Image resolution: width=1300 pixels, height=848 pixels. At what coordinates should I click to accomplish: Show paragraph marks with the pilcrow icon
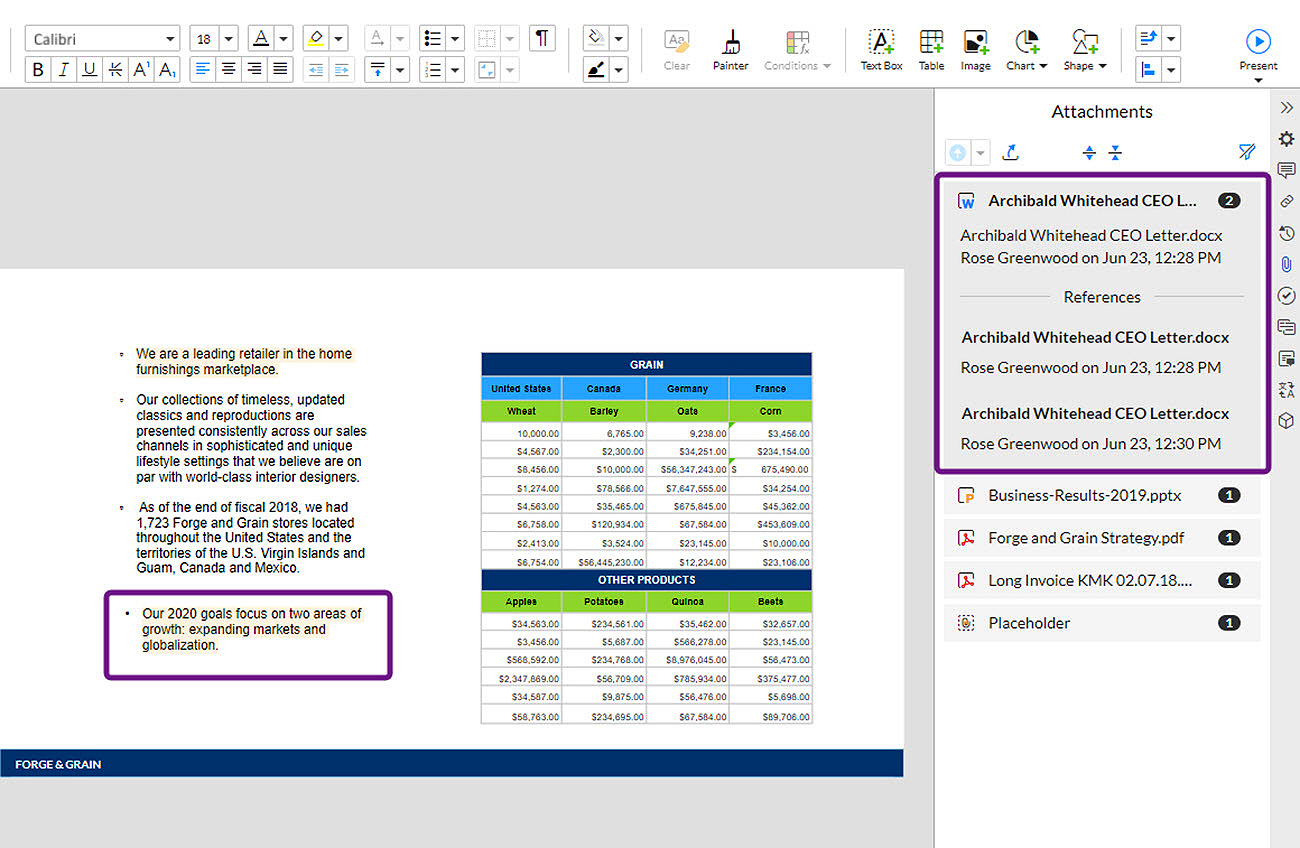(x=541, y=37)
